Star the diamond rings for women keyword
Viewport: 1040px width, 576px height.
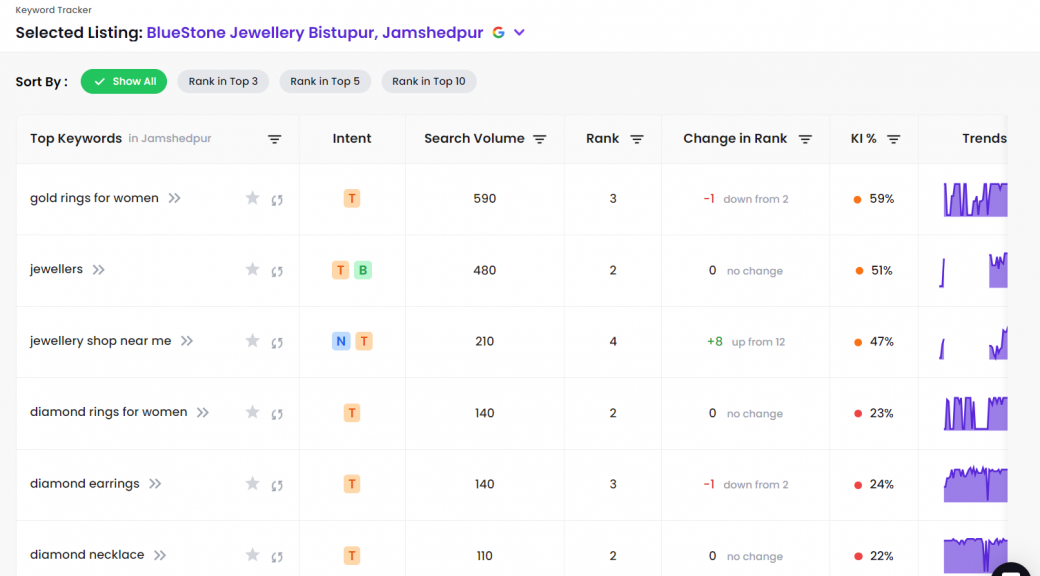[x=252, y=412]
